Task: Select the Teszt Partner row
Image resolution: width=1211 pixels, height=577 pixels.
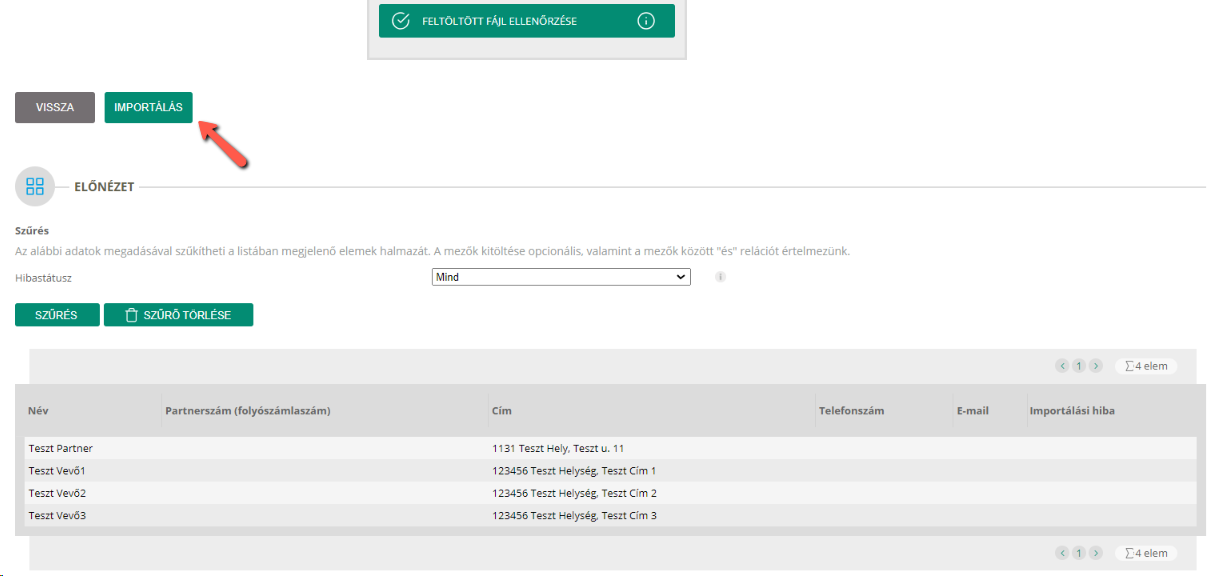Action: tap(610, 448)
